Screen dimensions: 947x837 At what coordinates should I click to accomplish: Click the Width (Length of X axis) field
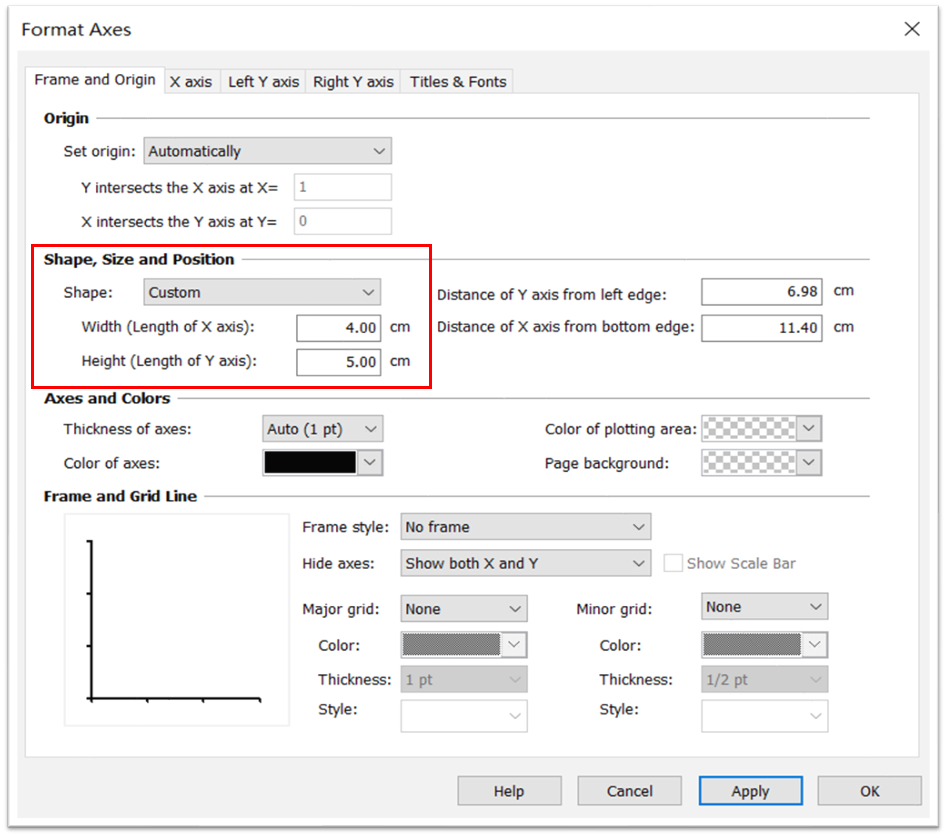pos(339,328)
